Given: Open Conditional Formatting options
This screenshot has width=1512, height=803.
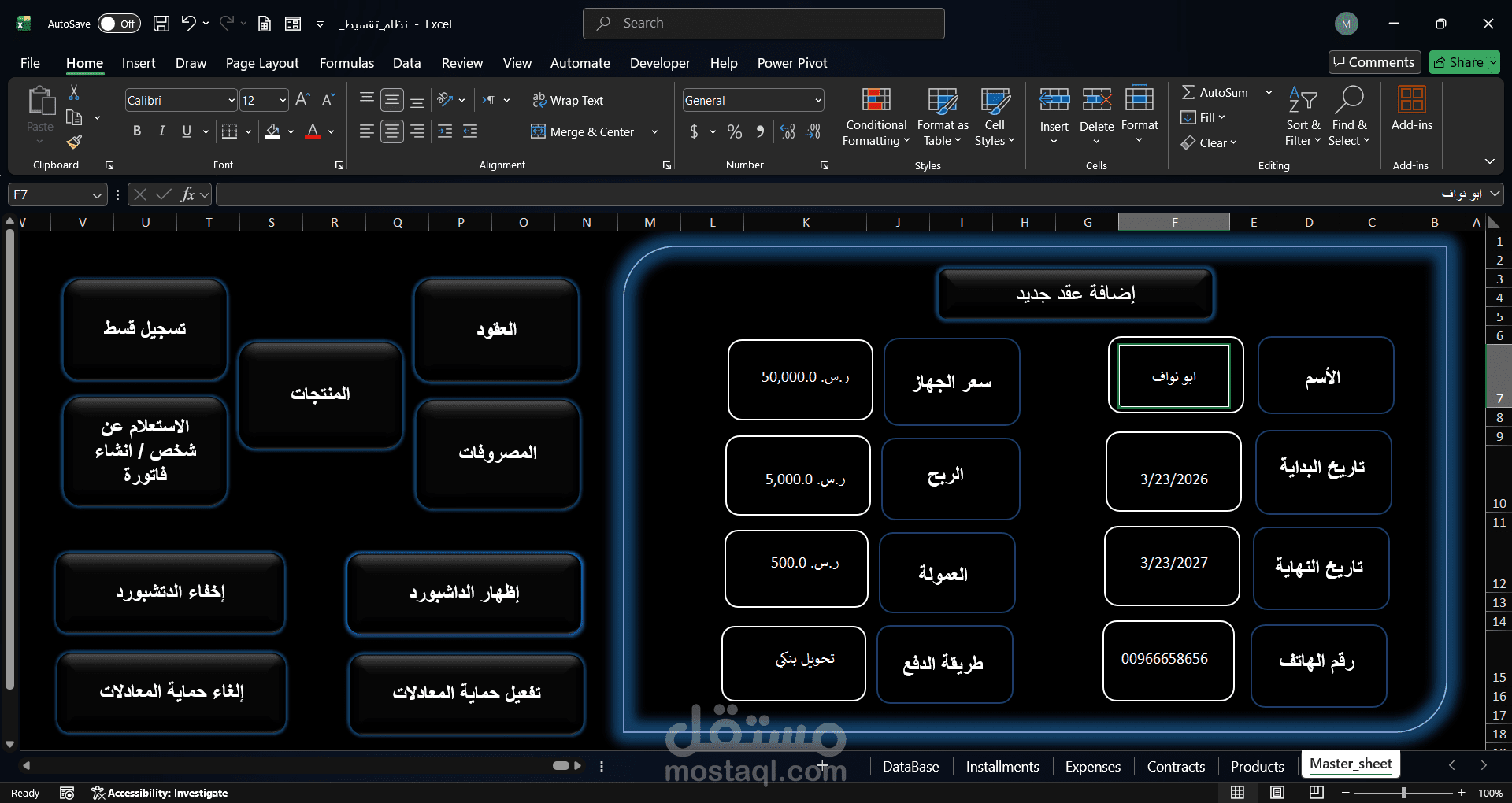Looking at the screenshot, I should pyautogui.click(x=875, y=117).
